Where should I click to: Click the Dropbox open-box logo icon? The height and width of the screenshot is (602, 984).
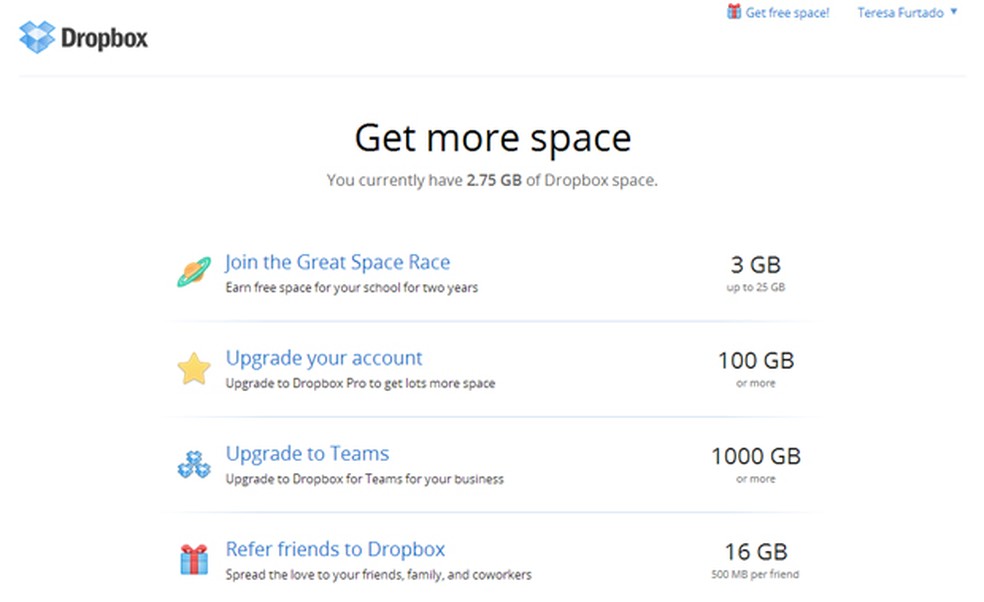click(x=38, y=38)
